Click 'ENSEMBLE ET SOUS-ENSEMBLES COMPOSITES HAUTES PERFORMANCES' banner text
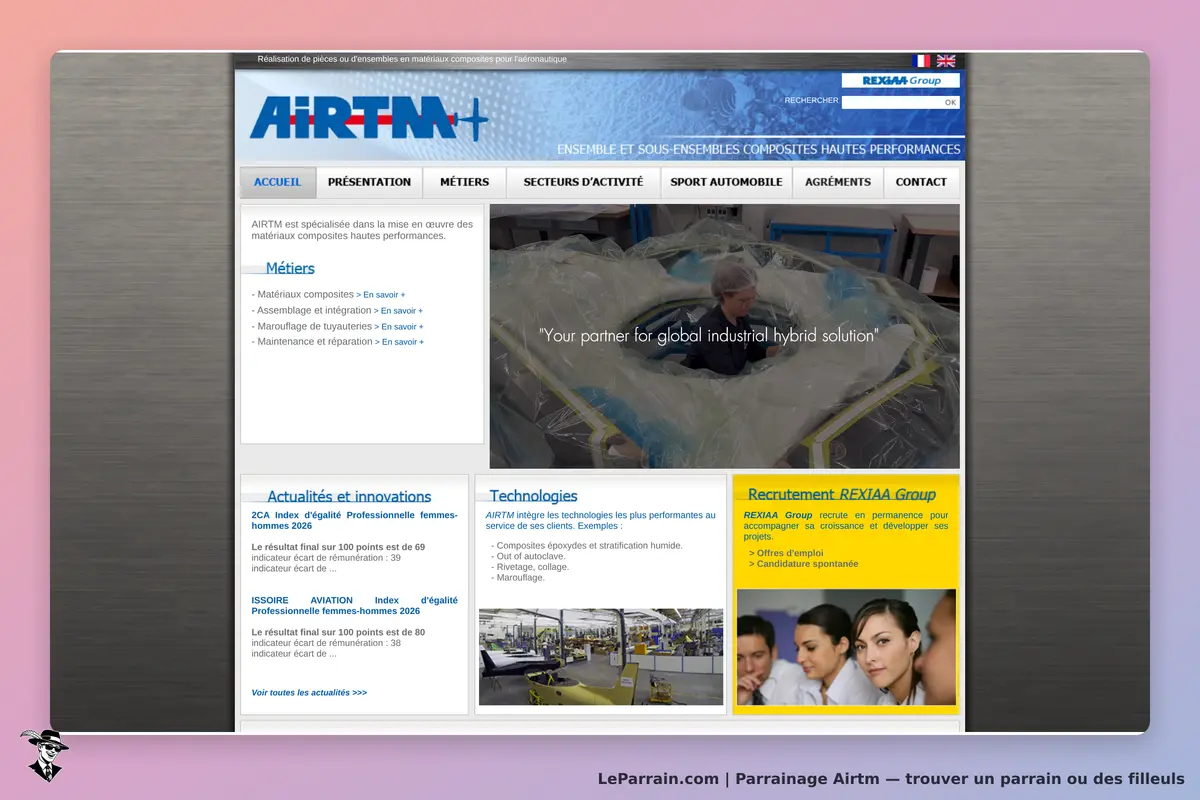 click(758, 150)
